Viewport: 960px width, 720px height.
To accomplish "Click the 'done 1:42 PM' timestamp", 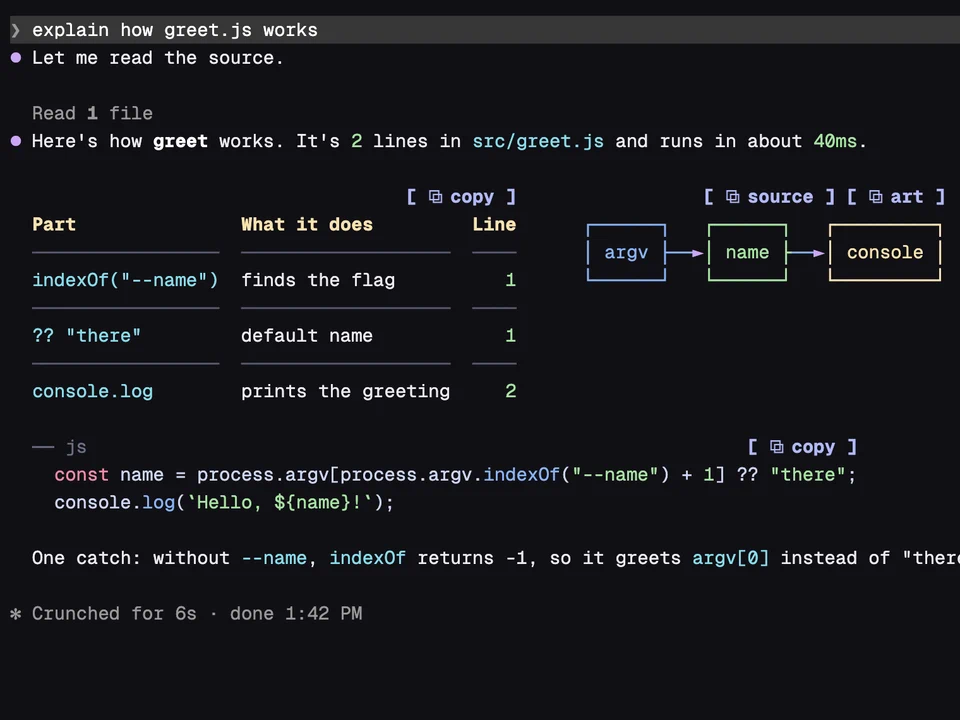I will click(296, 613).
